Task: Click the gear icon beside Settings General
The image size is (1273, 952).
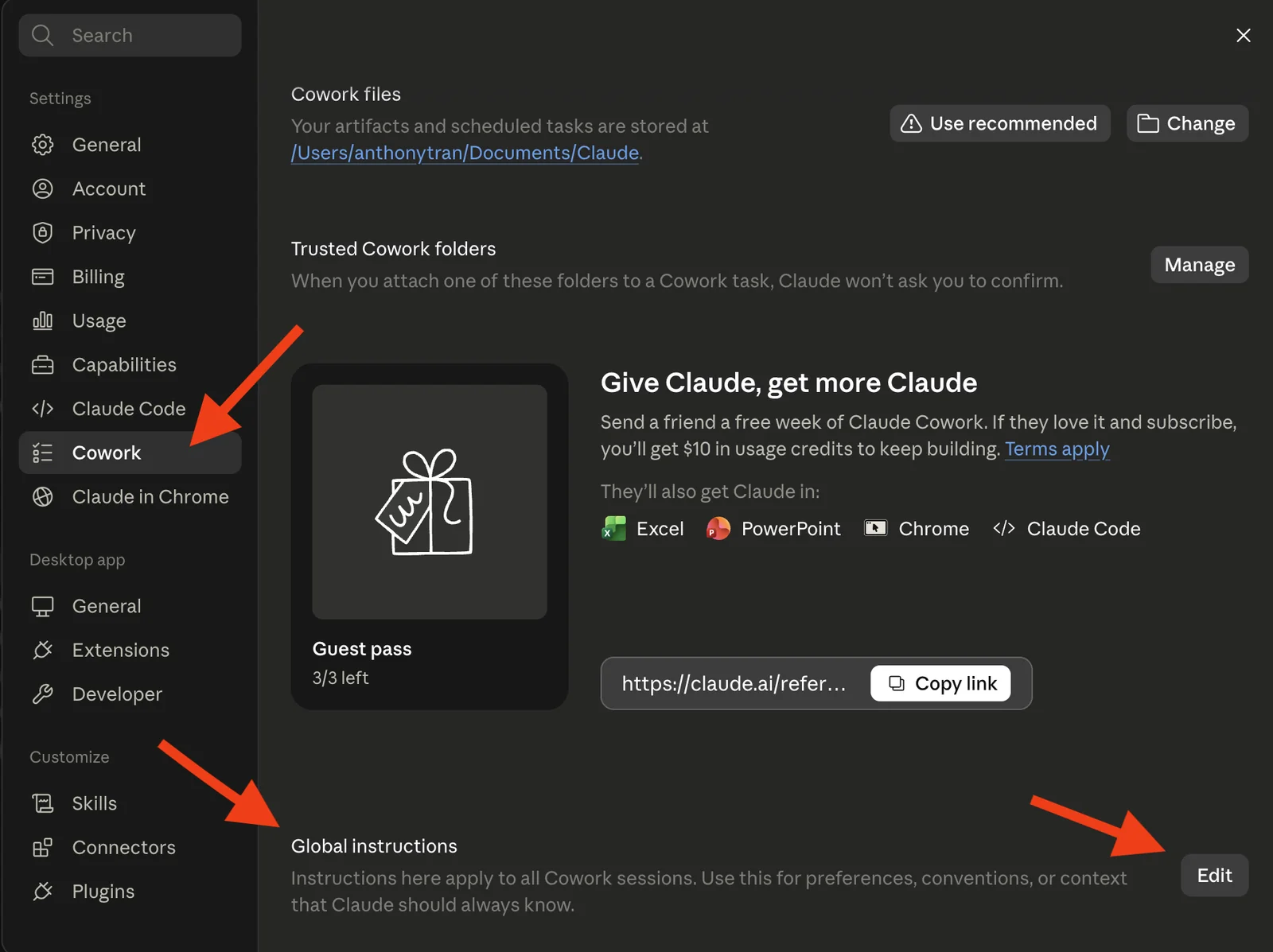Action: [42, 145]
